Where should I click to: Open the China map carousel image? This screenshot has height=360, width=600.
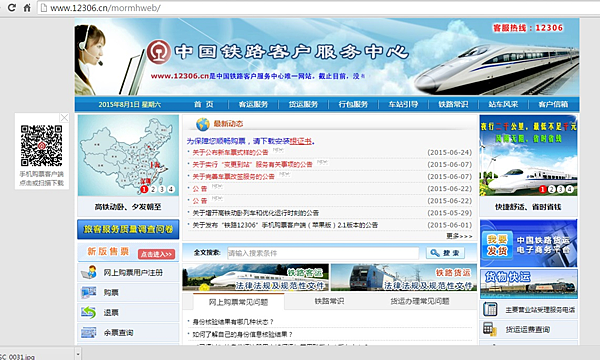click(x=128, y=155)
